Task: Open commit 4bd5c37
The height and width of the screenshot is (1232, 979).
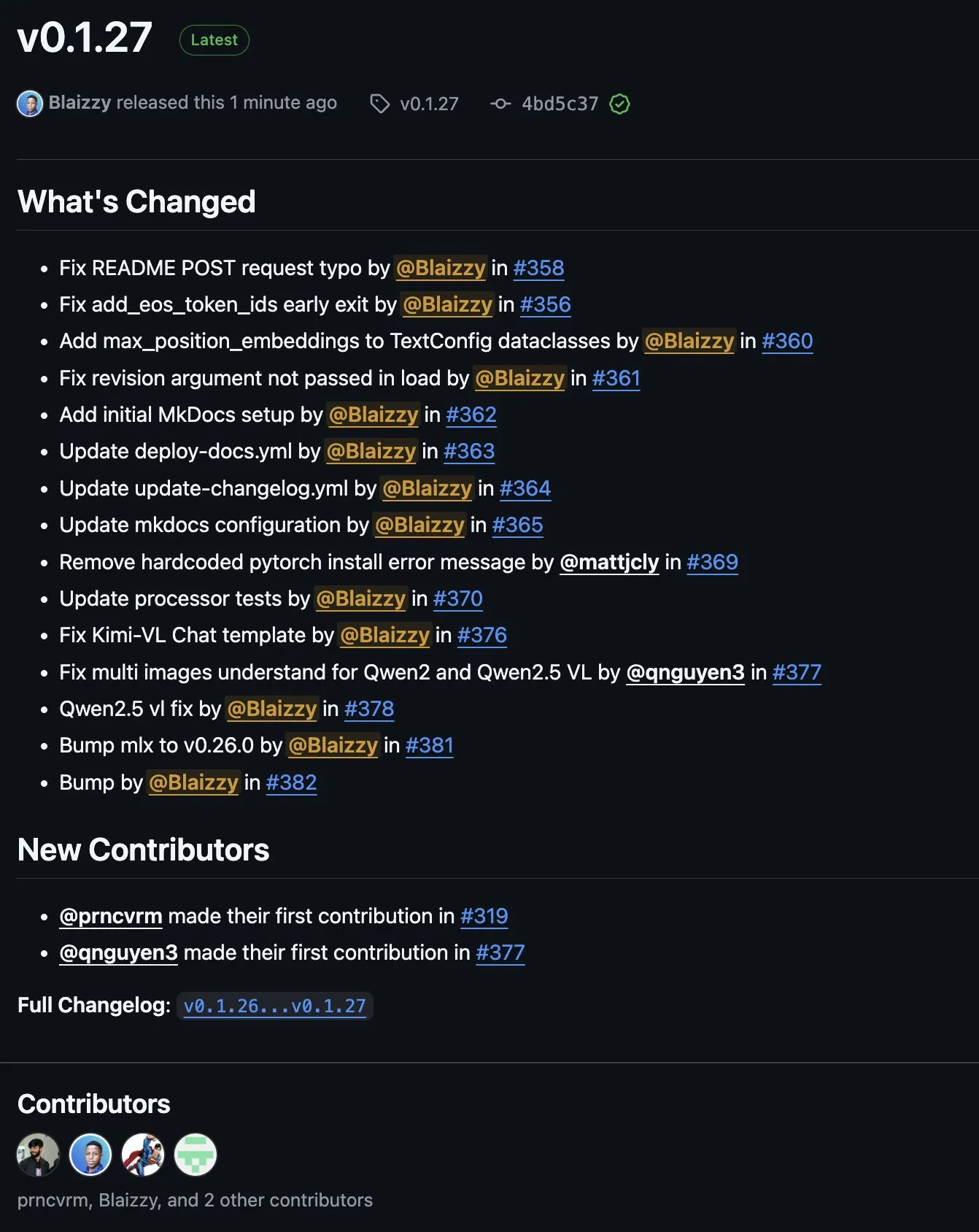Action: coord(560,104)
